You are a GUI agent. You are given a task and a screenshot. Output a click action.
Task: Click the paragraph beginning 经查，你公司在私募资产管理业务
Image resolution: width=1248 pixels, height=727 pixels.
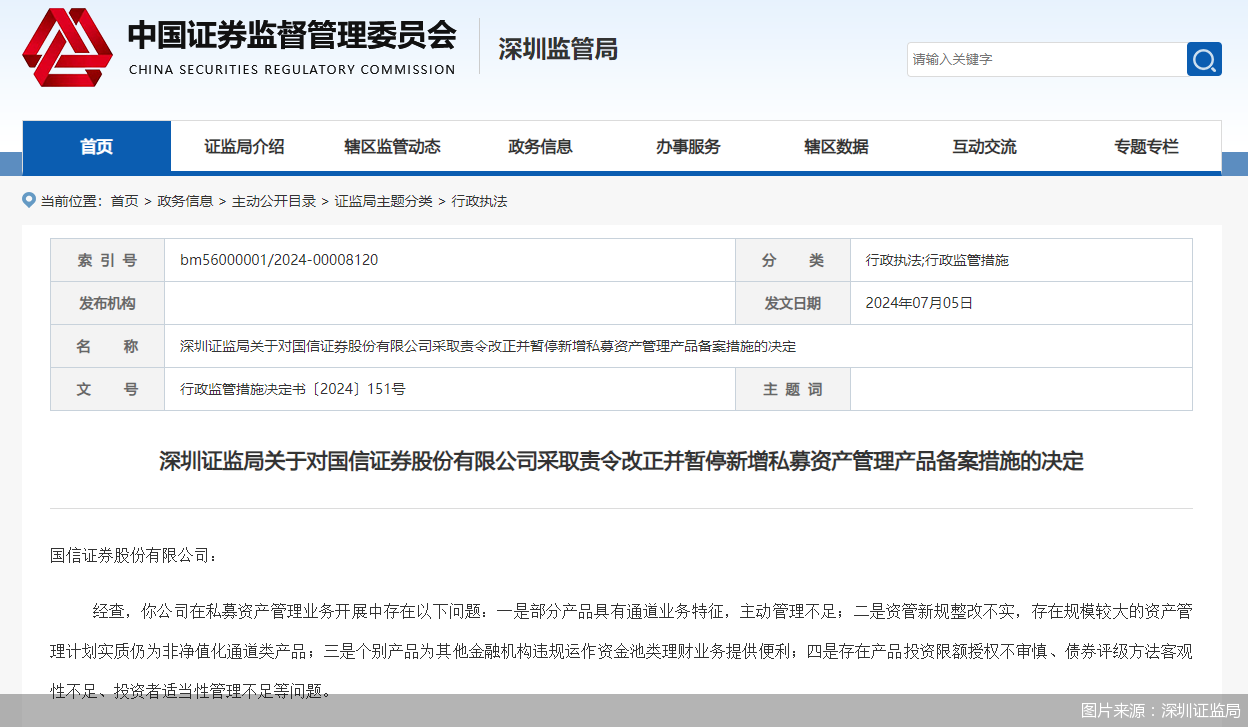(x=621, y=650)
